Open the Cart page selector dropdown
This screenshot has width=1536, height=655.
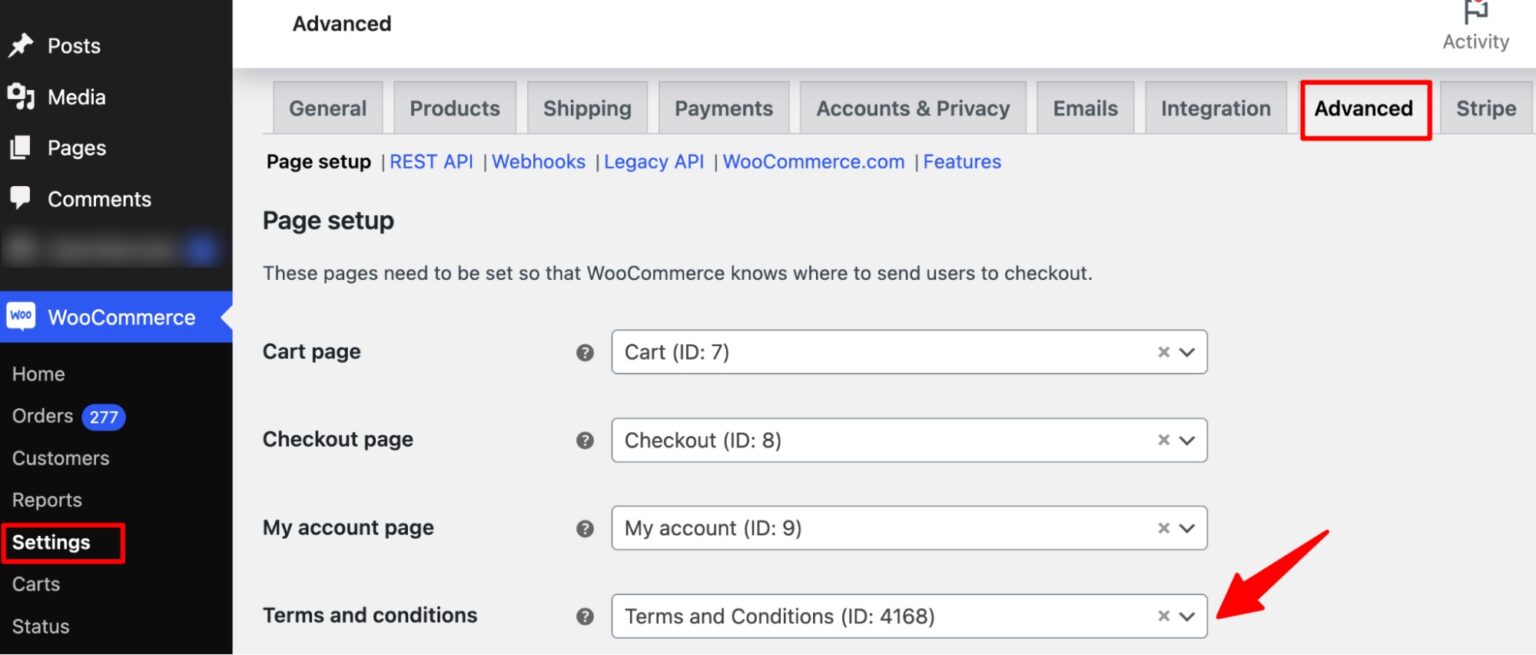pyautogui.click(x=1189, y=352)
